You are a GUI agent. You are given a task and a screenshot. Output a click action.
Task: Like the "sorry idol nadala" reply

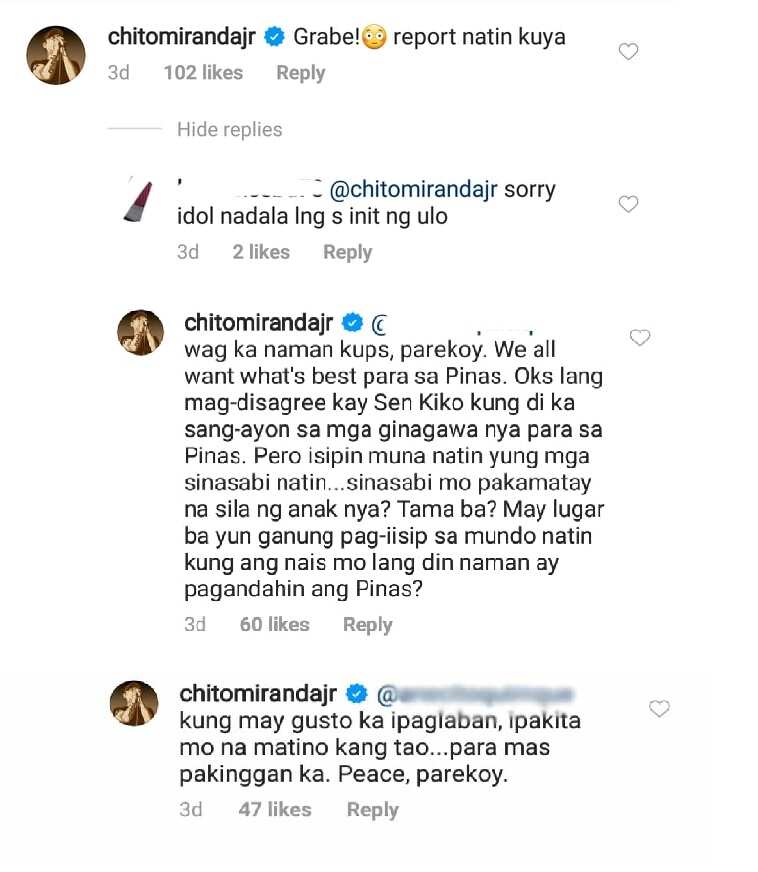628,204
